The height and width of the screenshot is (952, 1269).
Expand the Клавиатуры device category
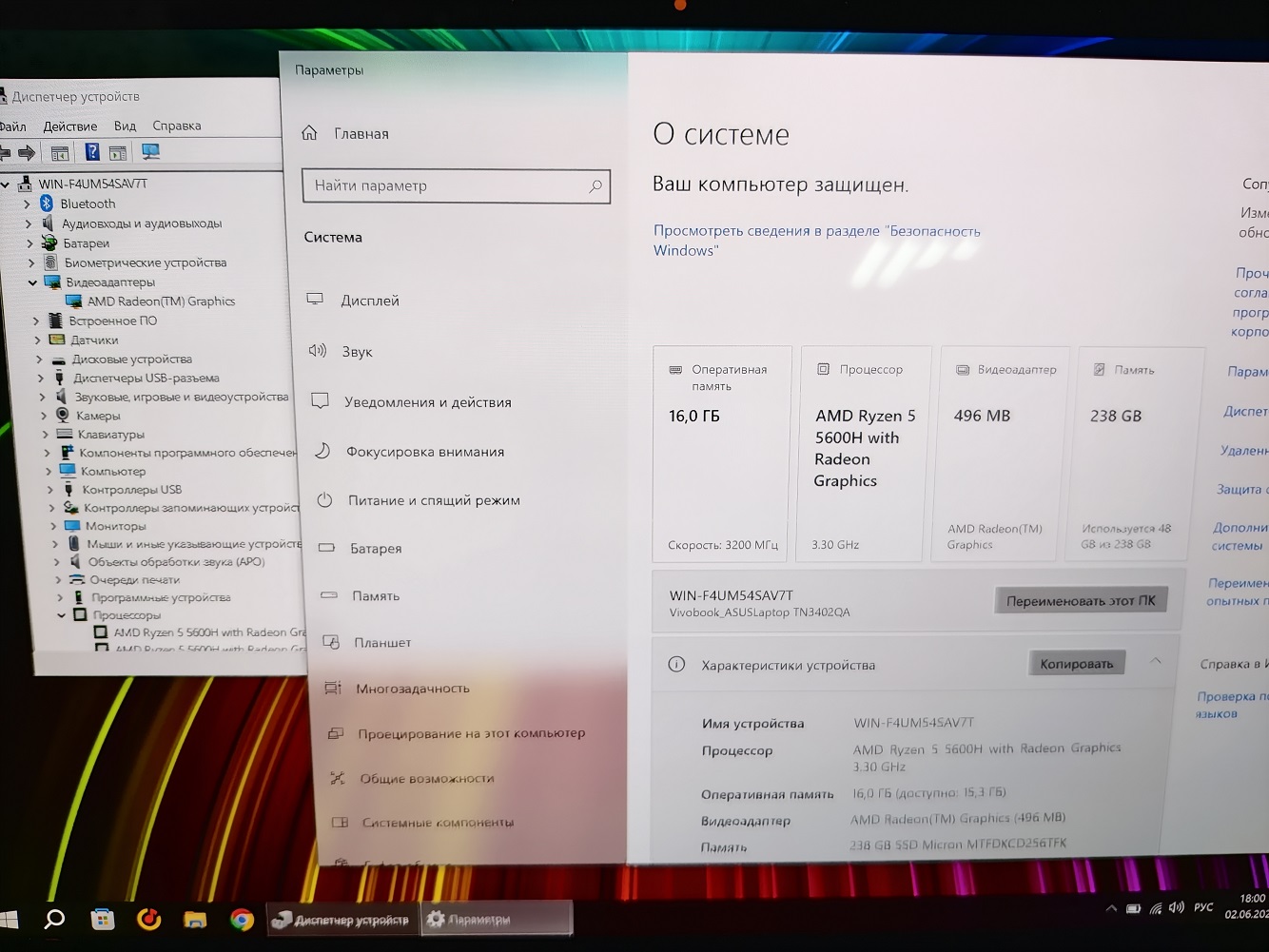(x=46, y=435)
